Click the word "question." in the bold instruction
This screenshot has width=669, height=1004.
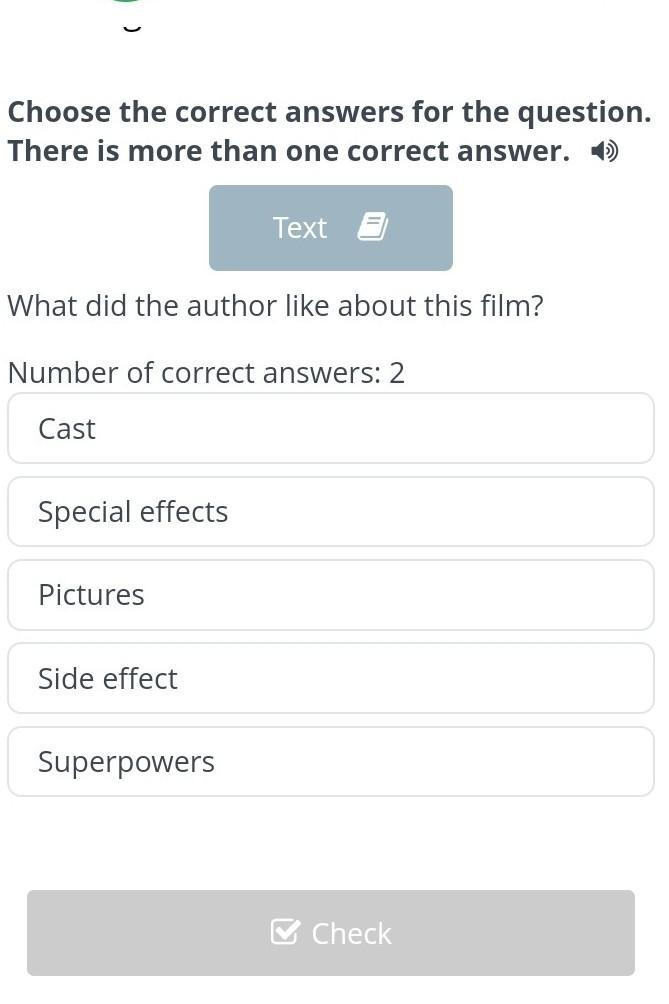coord(583,112)
